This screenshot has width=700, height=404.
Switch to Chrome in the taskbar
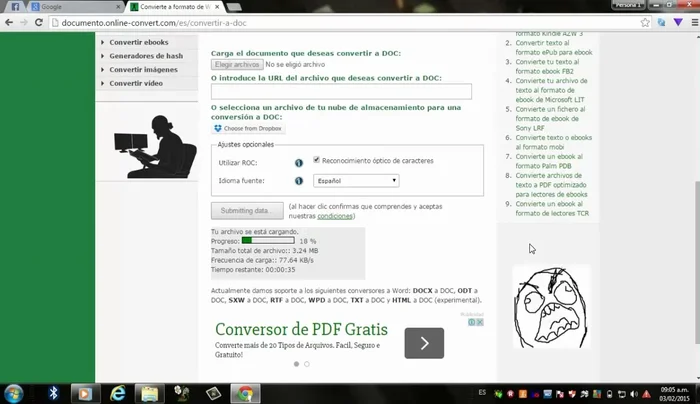[245, 394]
